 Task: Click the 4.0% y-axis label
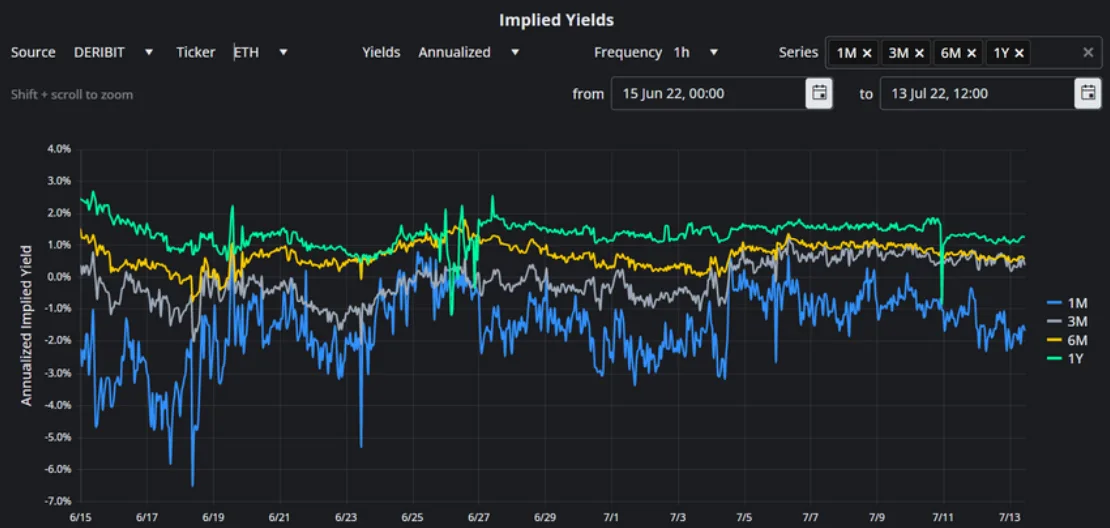tap(59, 149)
